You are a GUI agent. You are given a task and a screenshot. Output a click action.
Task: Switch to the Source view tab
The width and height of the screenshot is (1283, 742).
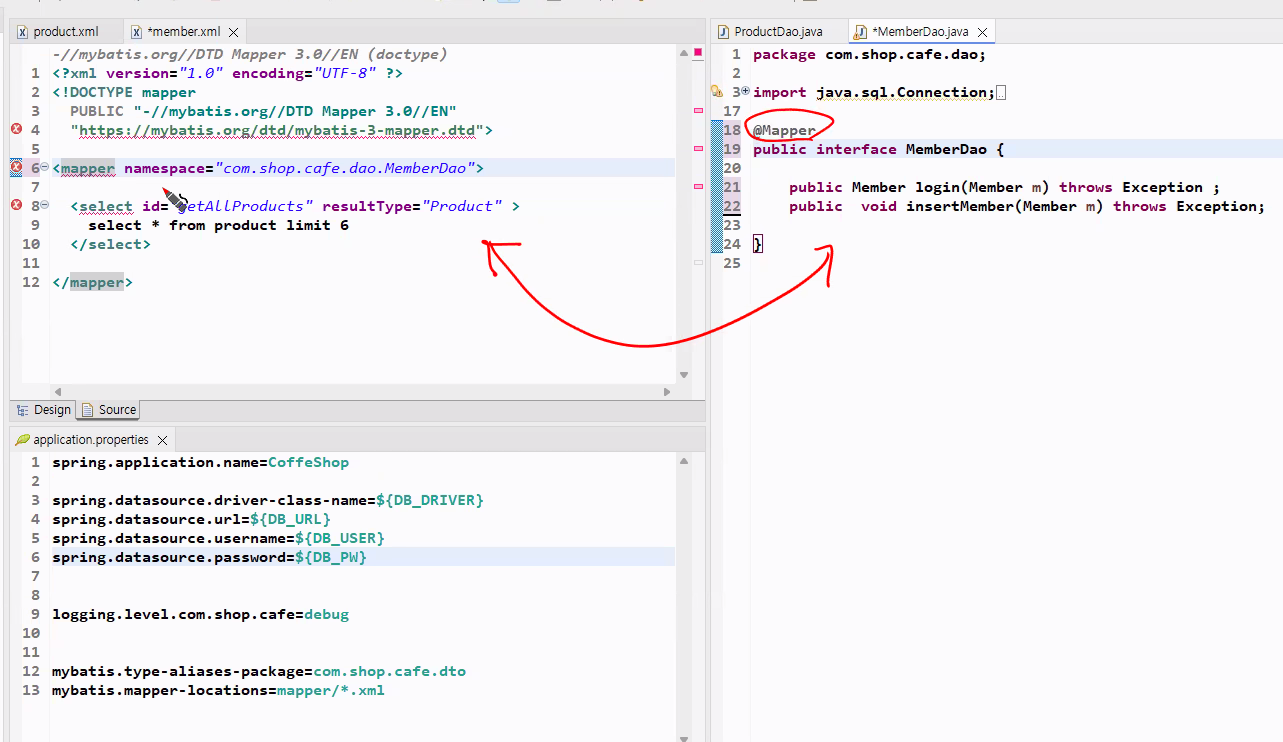pos(109,410)
